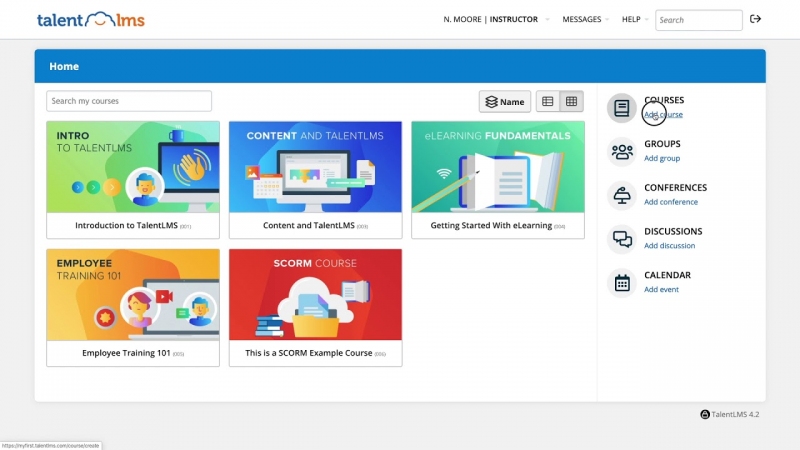800x450 pixels.
Task: Click the Add group link
Action: 662,158
